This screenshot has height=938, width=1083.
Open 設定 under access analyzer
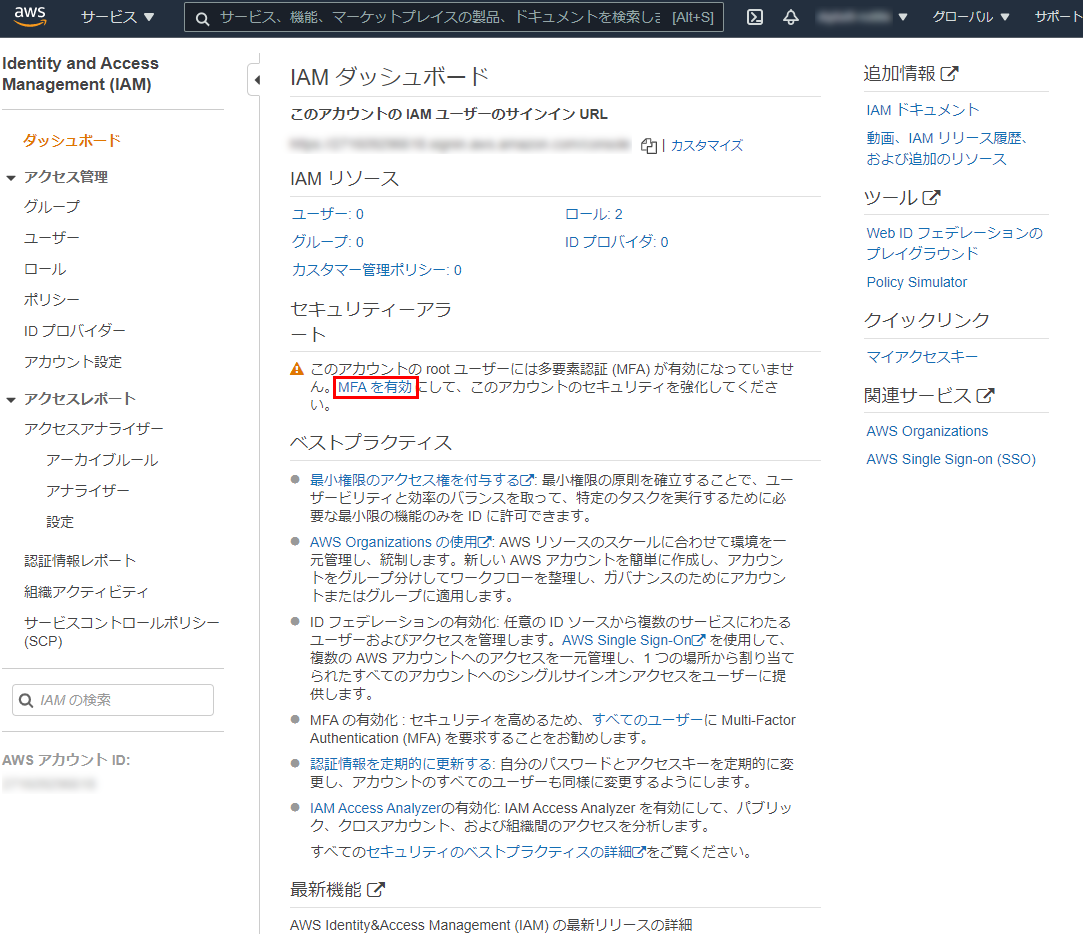click(x=60, y=522)
